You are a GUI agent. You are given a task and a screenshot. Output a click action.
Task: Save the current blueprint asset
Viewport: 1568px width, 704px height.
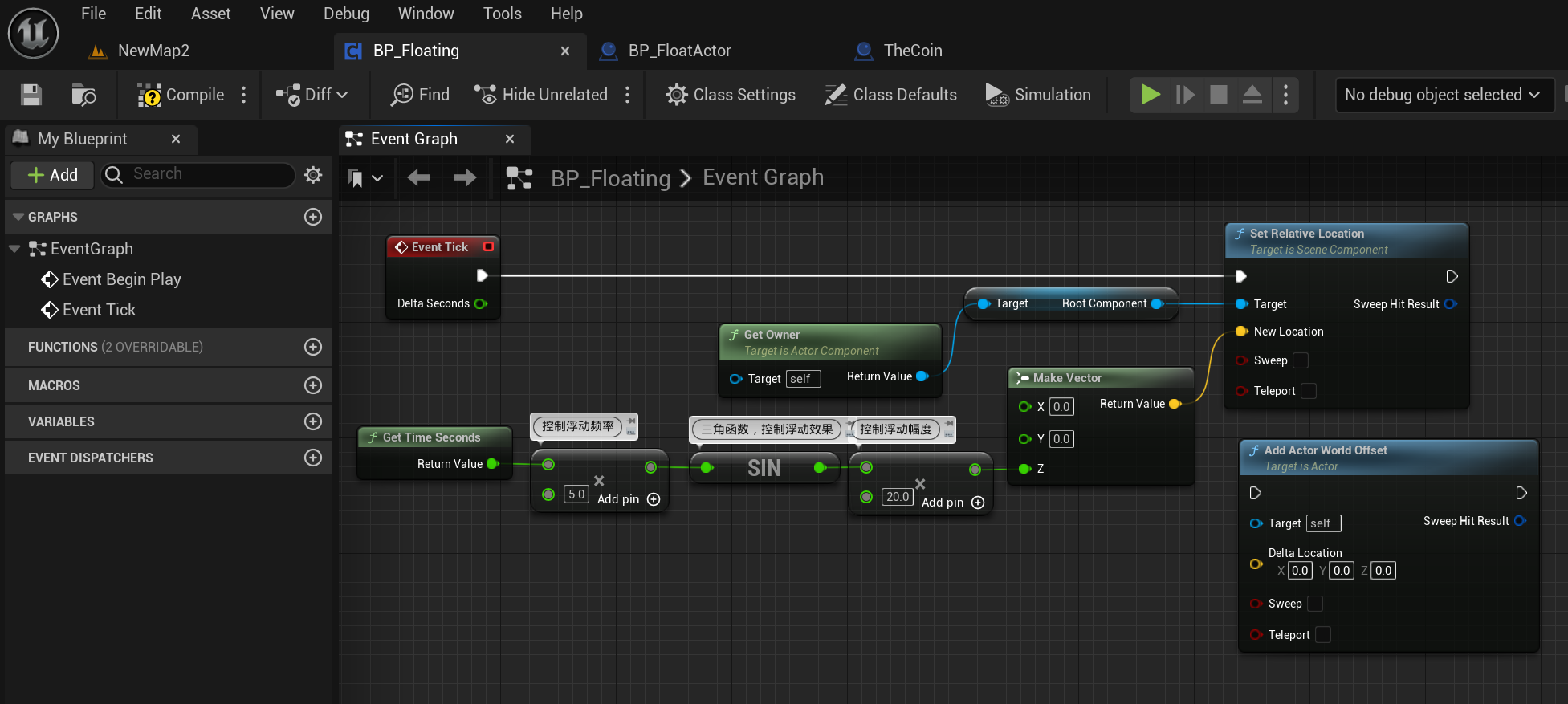click(31, 95)
